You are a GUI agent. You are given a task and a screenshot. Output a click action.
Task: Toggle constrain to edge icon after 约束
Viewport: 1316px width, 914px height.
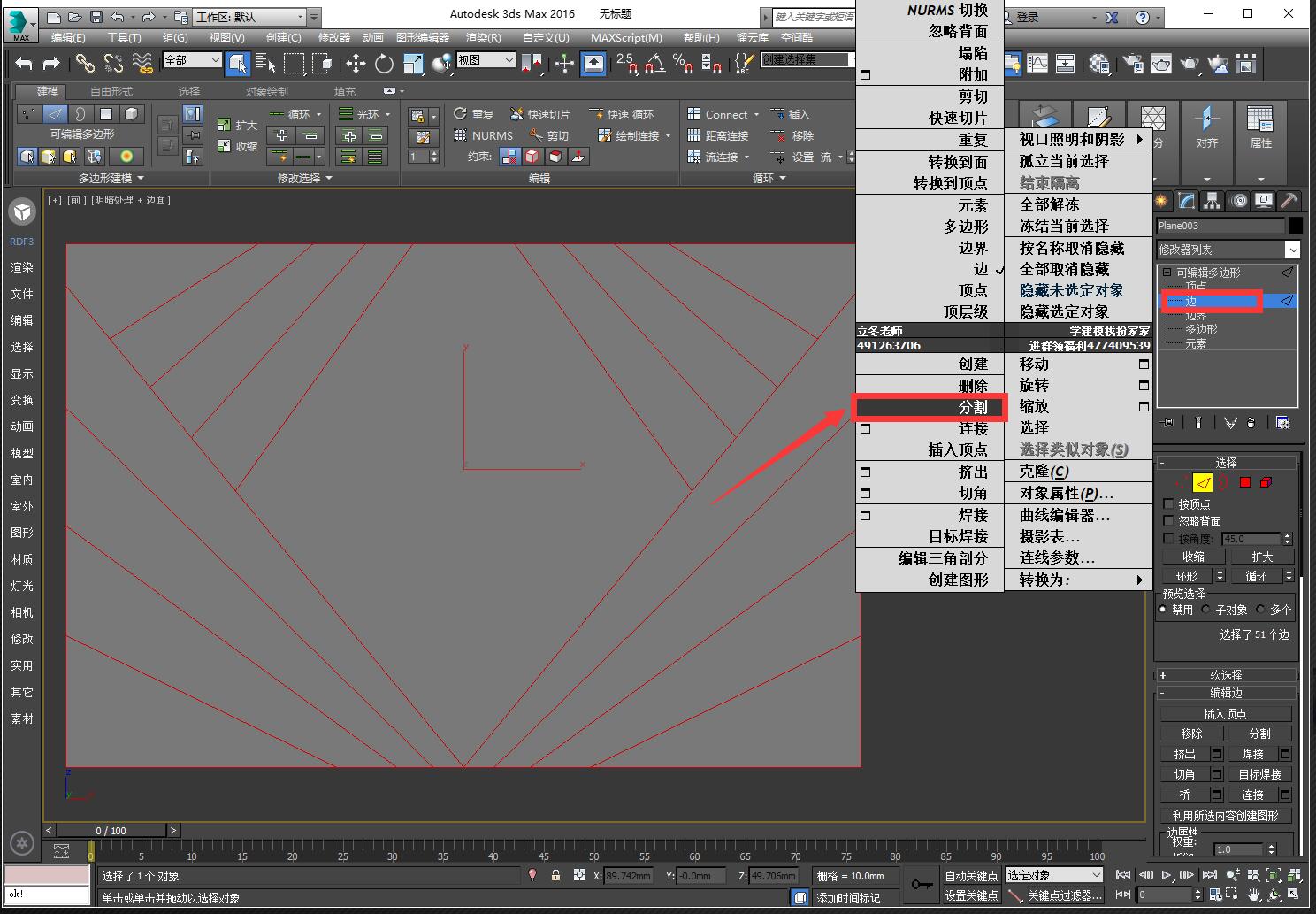[532, 157]
